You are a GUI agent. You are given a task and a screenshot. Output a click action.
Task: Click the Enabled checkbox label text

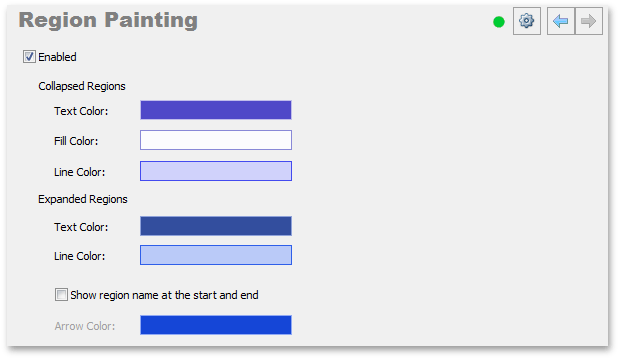click(57, 57)
